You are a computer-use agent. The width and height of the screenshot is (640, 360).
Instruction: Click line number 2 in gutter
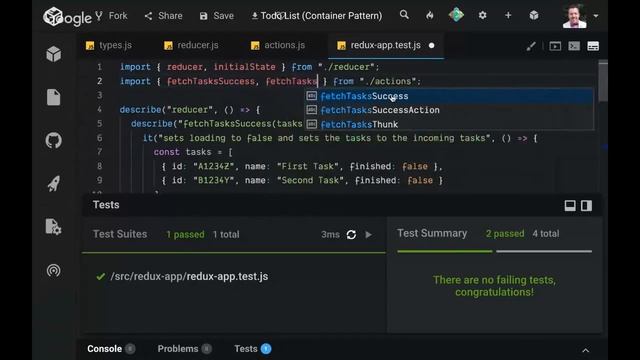point(99,81)
